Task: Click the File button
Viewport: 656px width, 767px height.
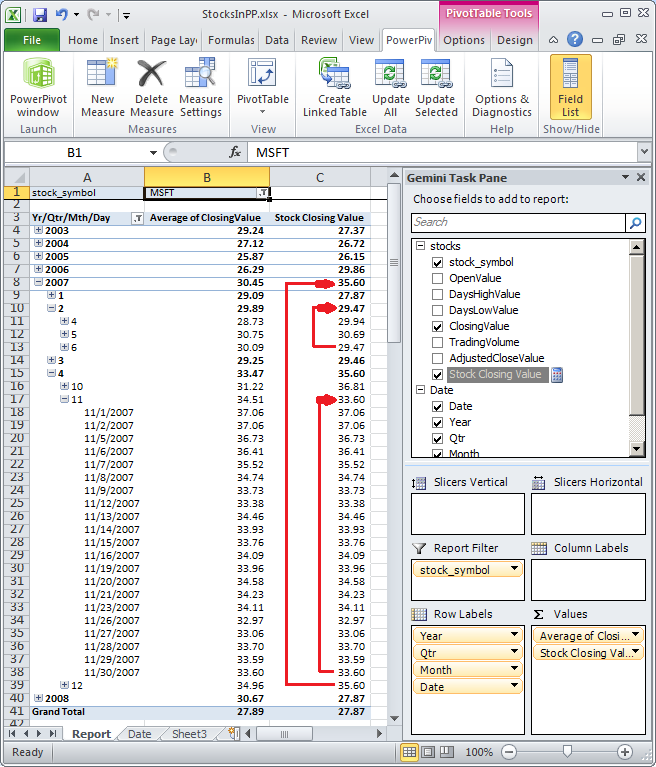Action: (x=31, y=40)
